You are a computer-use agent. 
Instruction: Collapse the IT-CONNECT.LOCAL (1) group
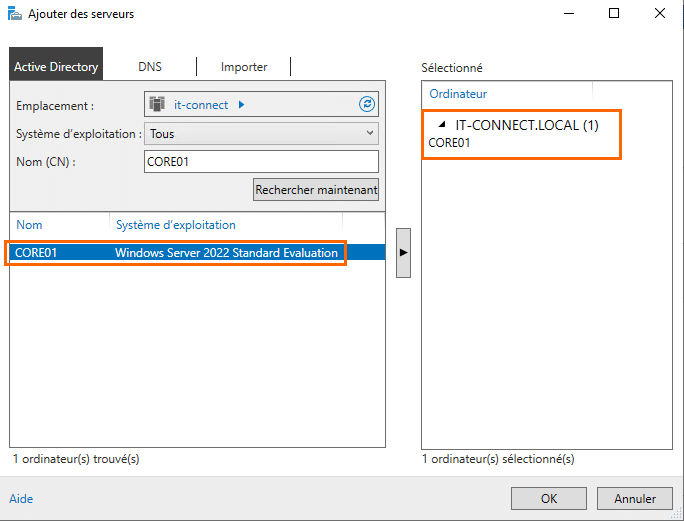coord(442,125)
